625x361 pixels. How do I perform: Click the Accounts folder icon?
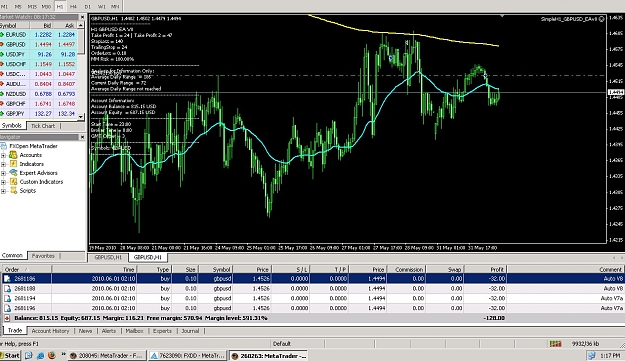13,155
